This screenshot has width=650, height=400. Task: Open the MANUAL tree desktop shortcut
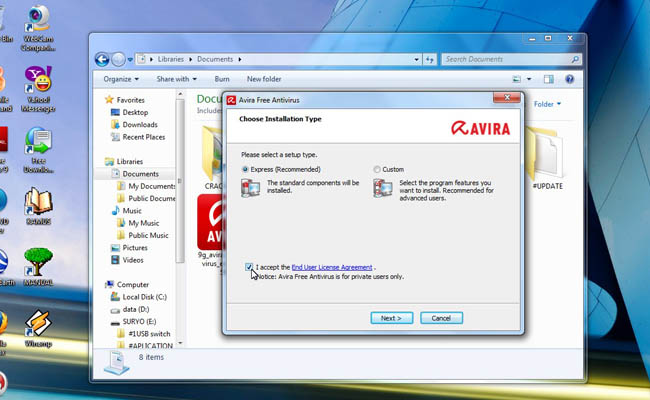coord(38,267)
